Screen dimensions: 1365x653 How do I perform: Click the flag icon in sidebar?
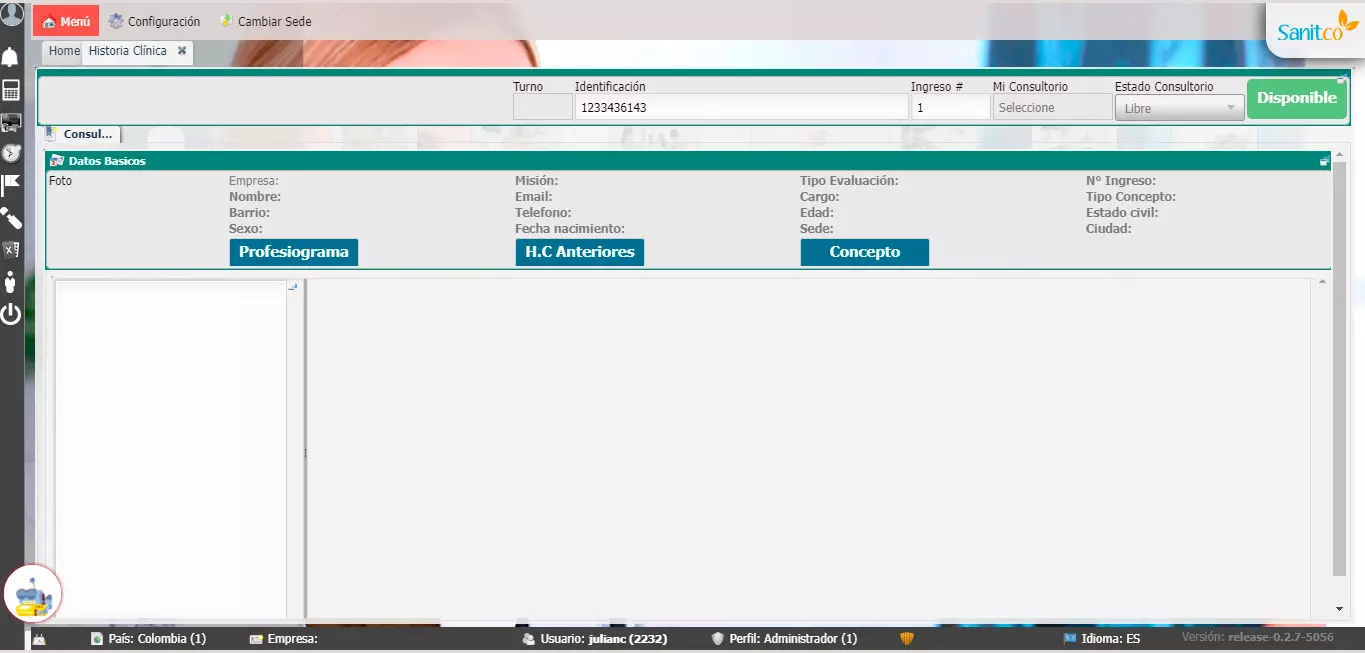point(11,185)
